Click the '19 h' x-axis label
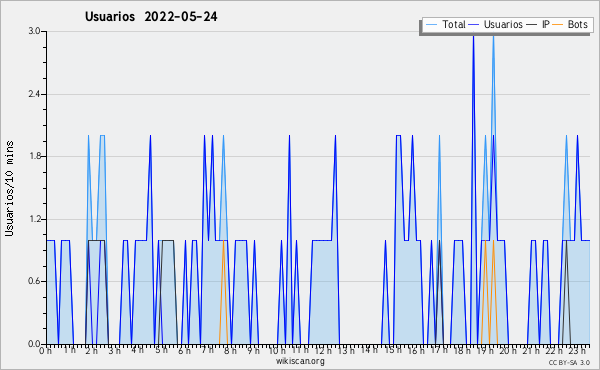600x370 pixels. (x=485, y=350)
